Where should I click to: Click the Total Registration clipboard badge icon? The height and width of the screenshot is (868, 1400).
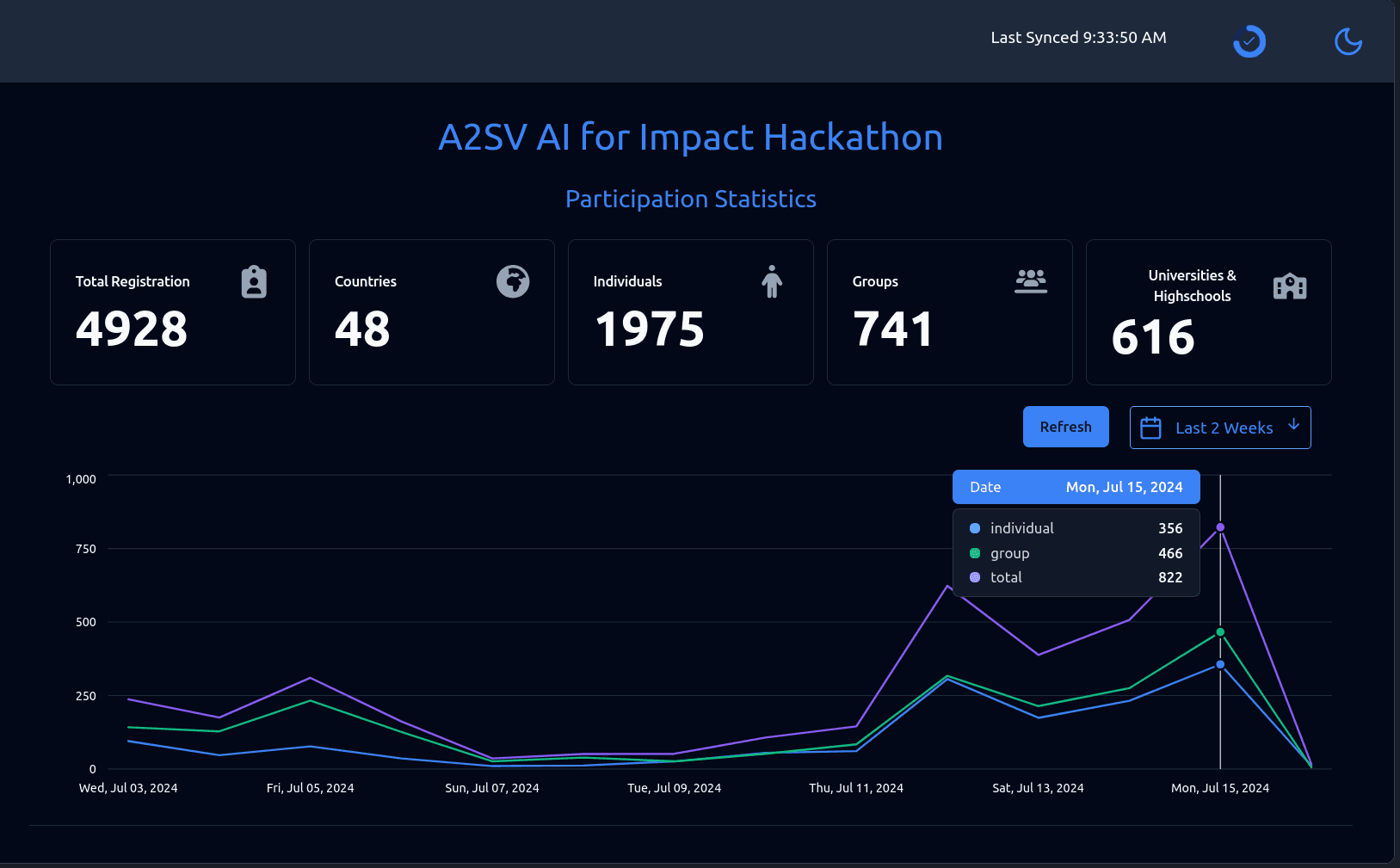254,282
